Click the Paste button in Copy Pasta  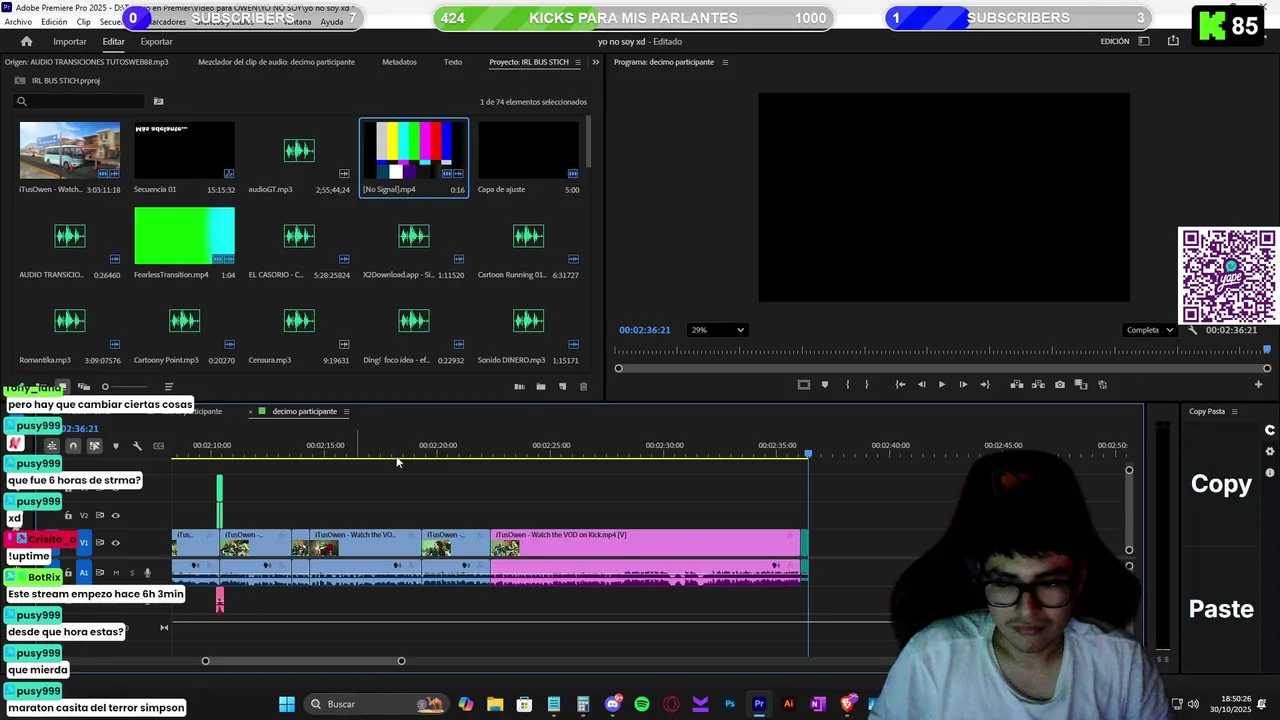[x=1221, y=609]
